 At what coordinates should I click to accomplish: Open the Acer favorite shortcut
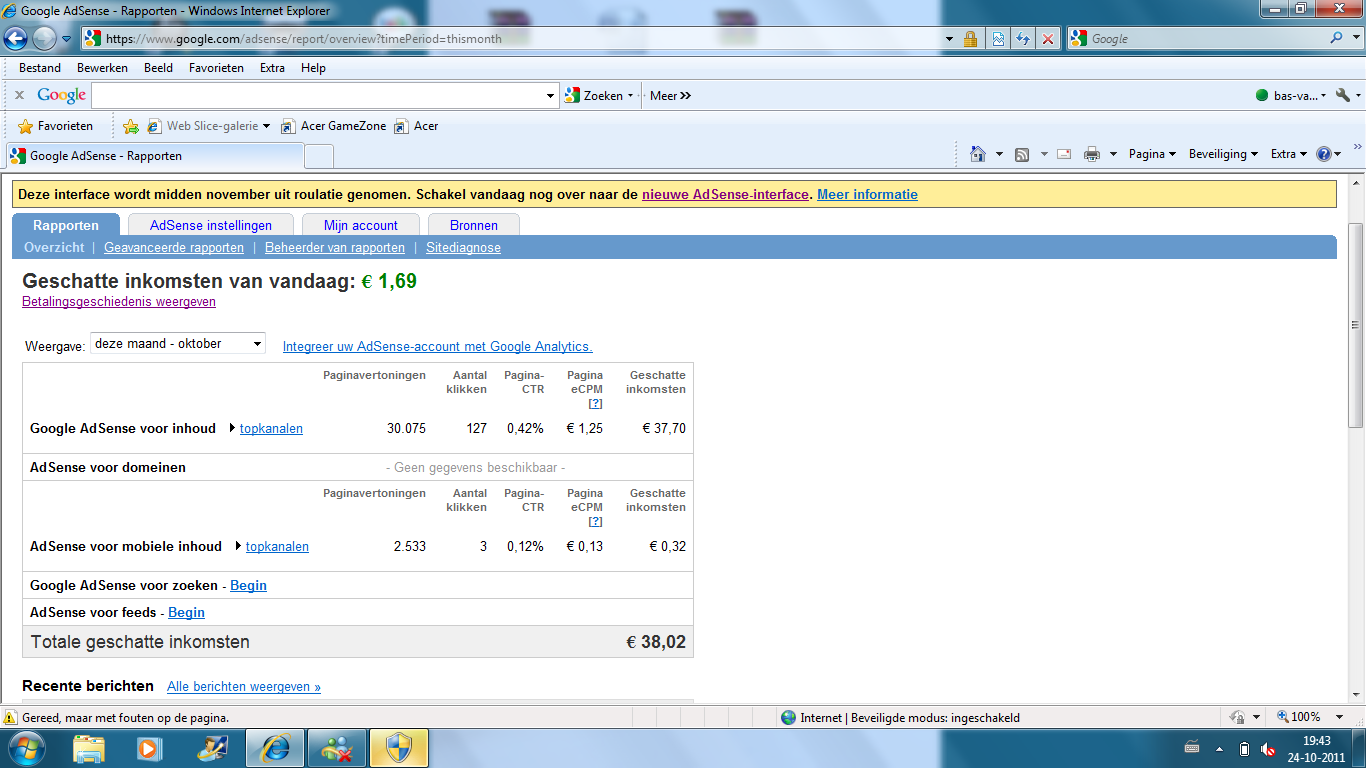point(416,126)
